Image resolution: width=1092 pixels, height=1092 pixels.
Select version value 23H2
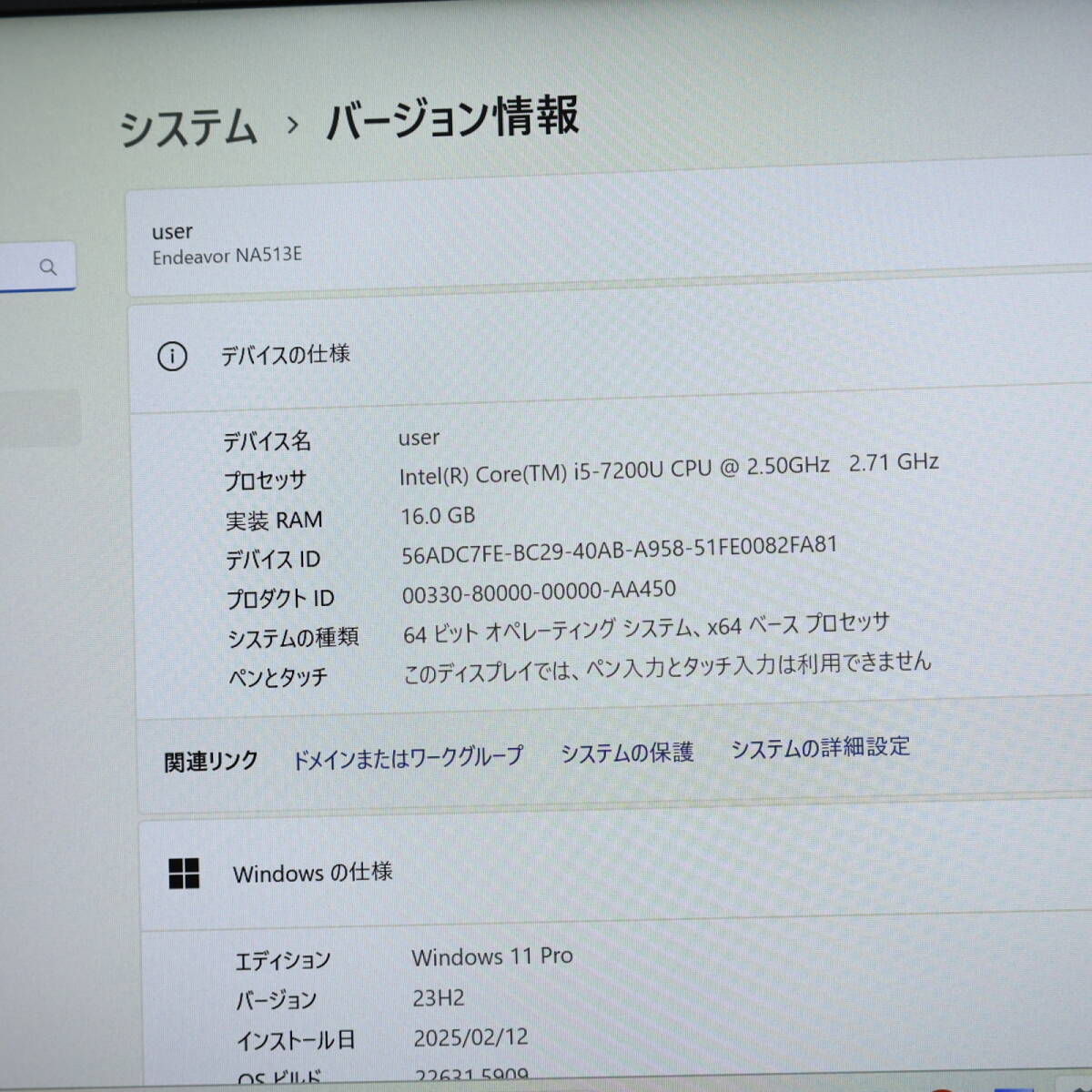438,998
